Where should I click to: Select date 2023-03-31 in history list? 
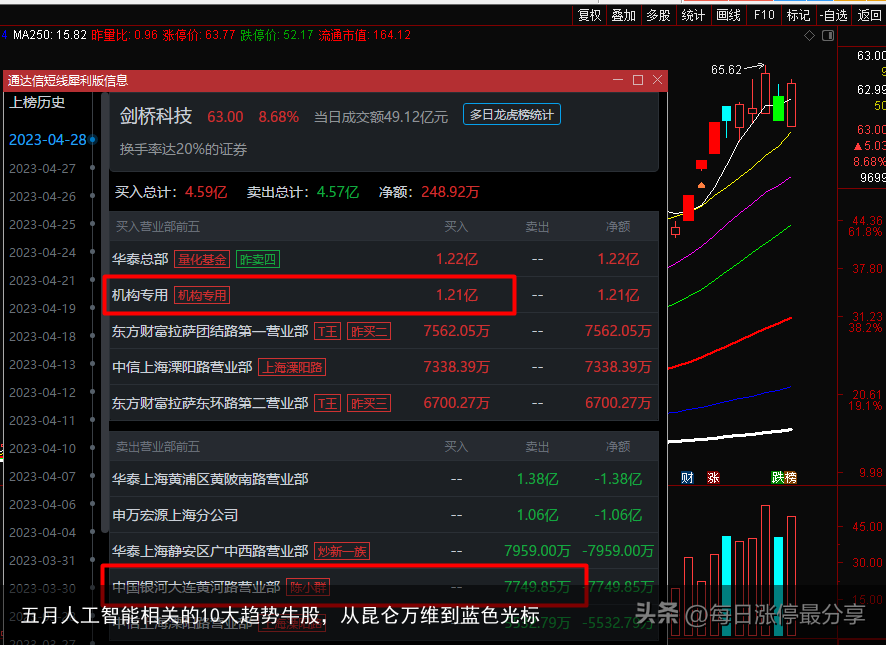point(42,560)
